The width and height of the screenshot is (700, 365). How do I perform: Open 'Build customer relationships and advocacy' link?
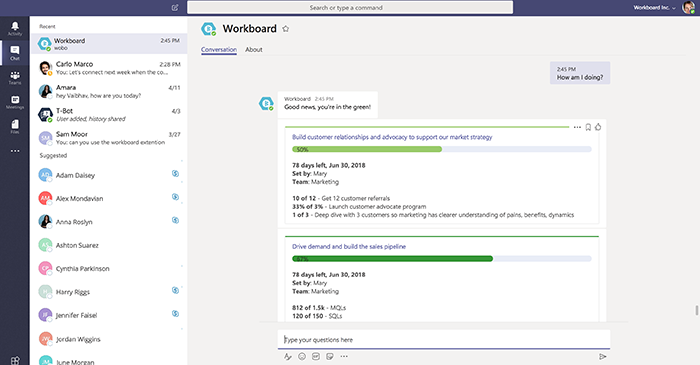(392, 137)
